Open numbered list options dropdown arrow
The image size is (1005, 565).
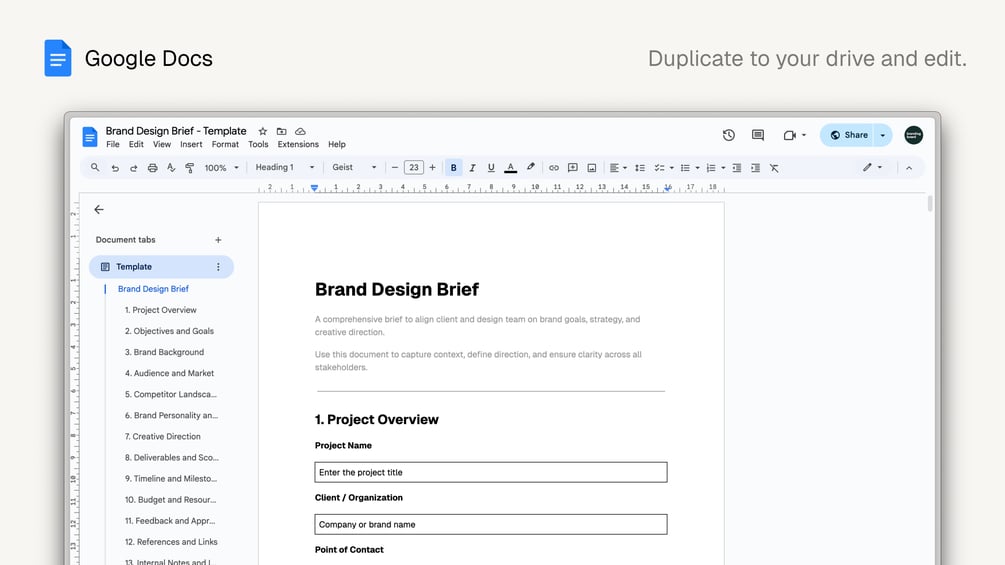723,168
